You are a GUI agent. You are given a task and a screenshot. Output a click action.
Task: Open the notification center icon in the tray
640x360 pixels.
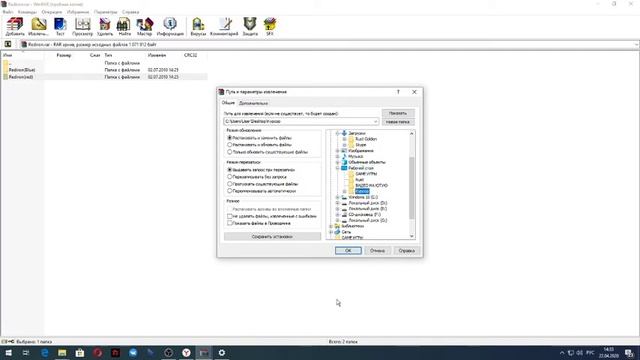(629, 353)
